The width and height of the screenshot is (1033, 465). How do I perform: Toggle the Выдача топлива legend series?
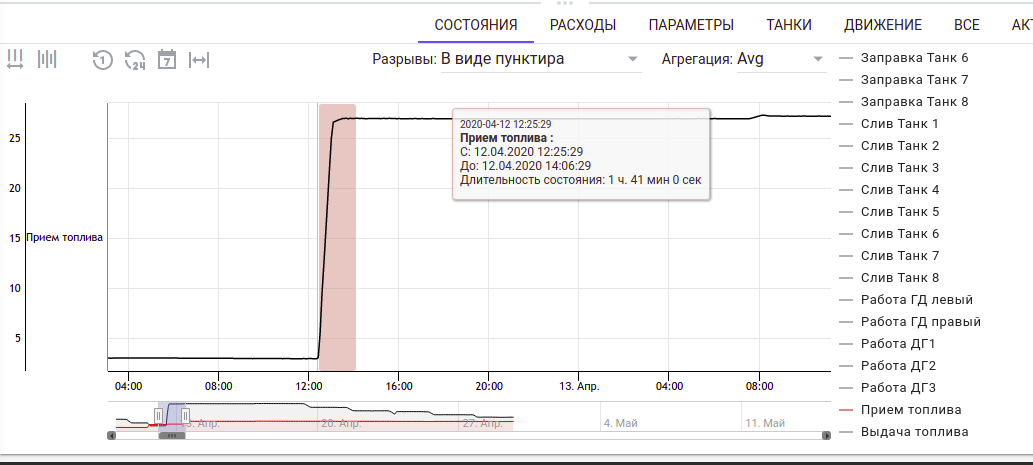coord(913,432)
